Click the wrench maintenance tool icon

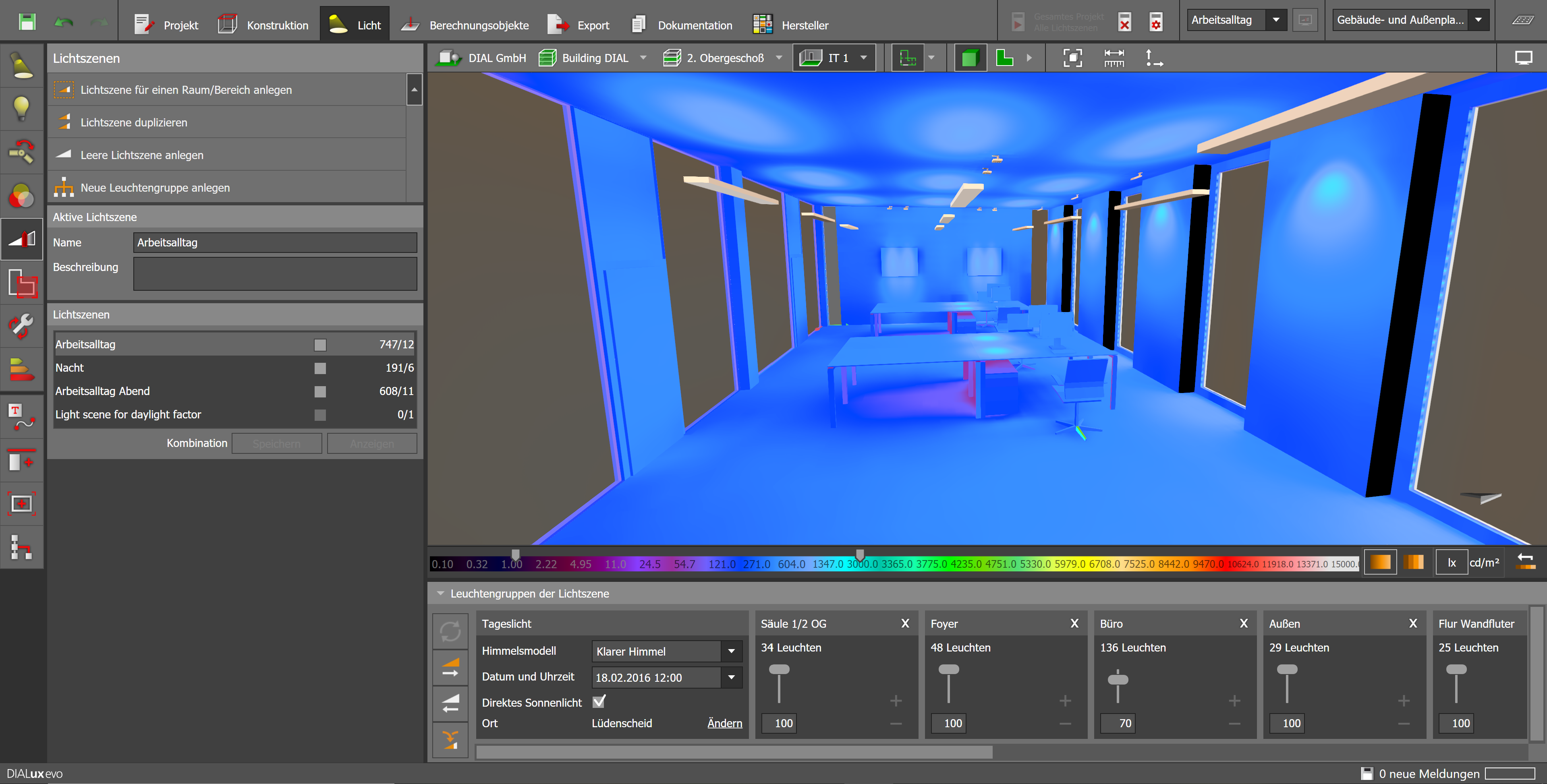[x=22, y=326]
